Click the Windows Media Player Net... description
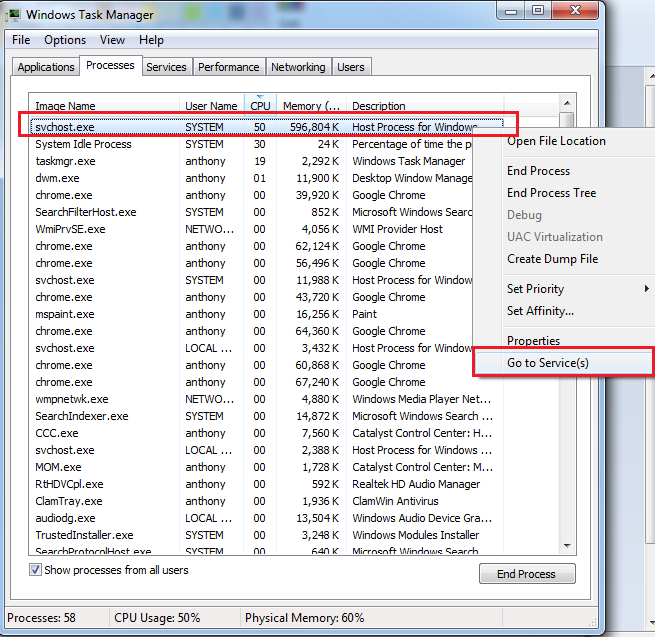Image resolution: width=655 pixels, height=637 pixels. 421,399
